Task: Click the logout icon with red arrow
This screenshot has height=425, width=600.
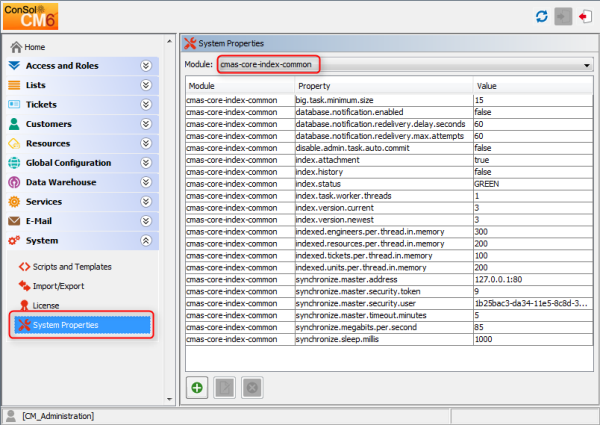Action: (x=585, y=16)
